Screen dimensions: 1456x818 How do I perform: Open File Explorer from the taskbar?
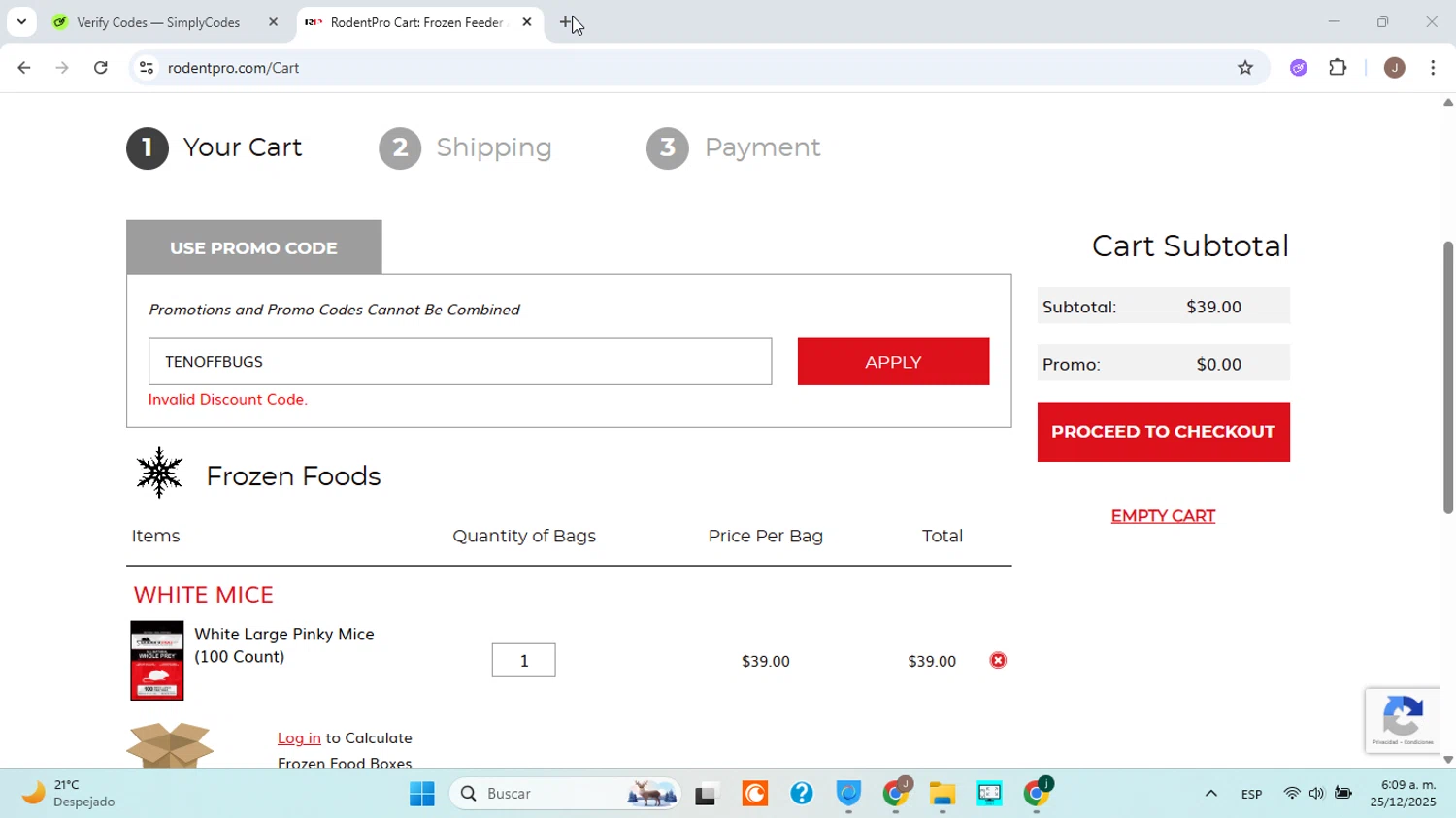coord(942,794)
